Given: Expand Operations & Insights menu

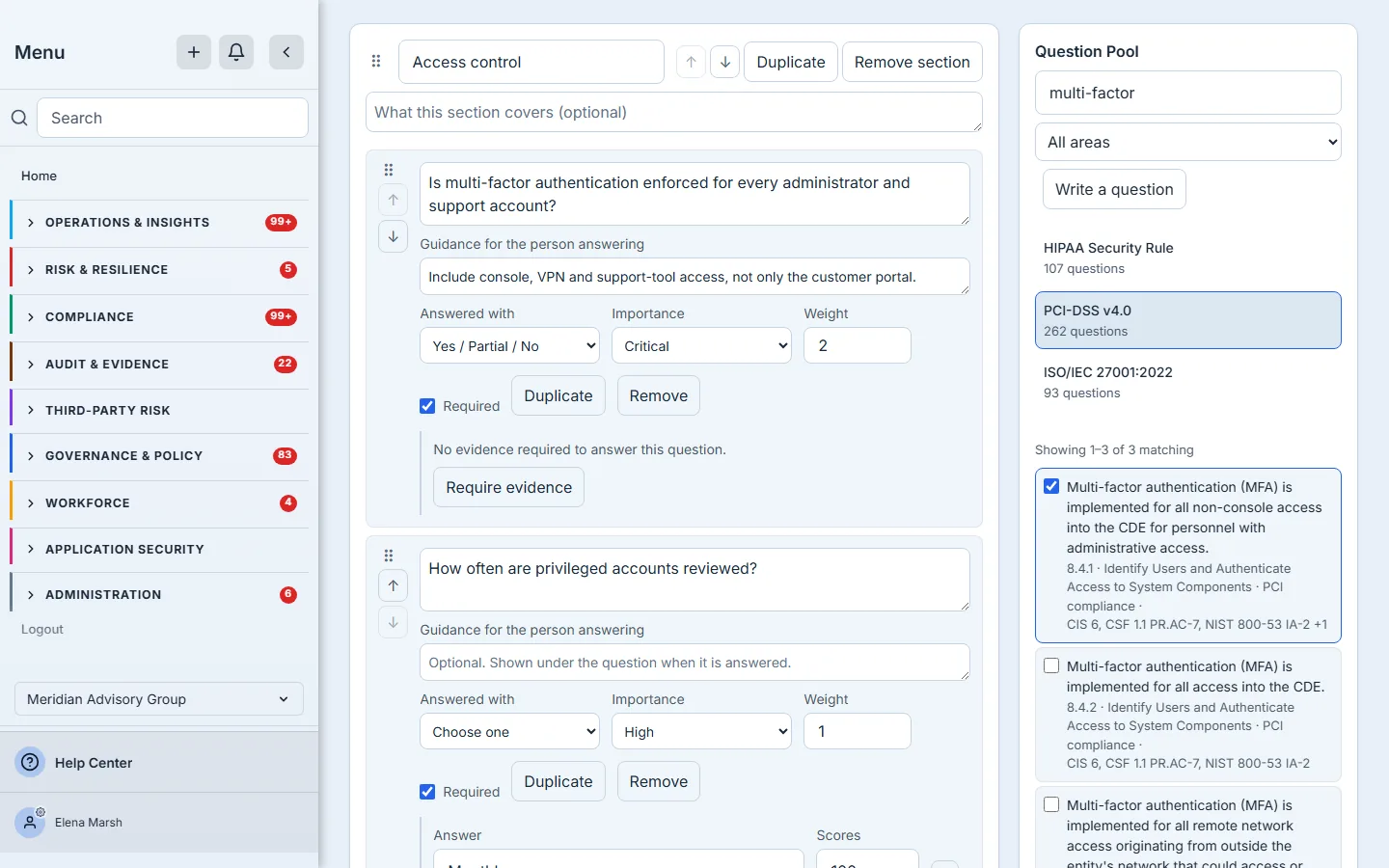Looking at the screenshot, I should click(x=159, y=223).
